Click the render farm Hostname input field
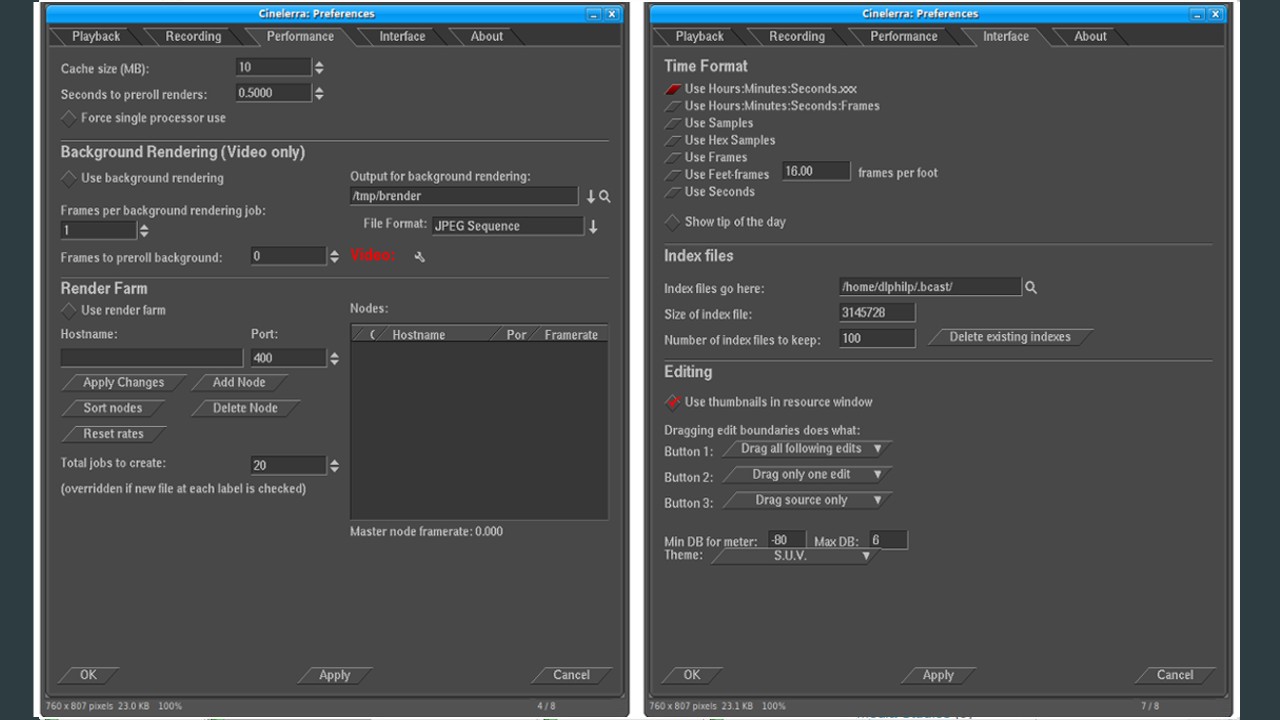The width and height of the screenshot is (1280, 720). (151, 358)
